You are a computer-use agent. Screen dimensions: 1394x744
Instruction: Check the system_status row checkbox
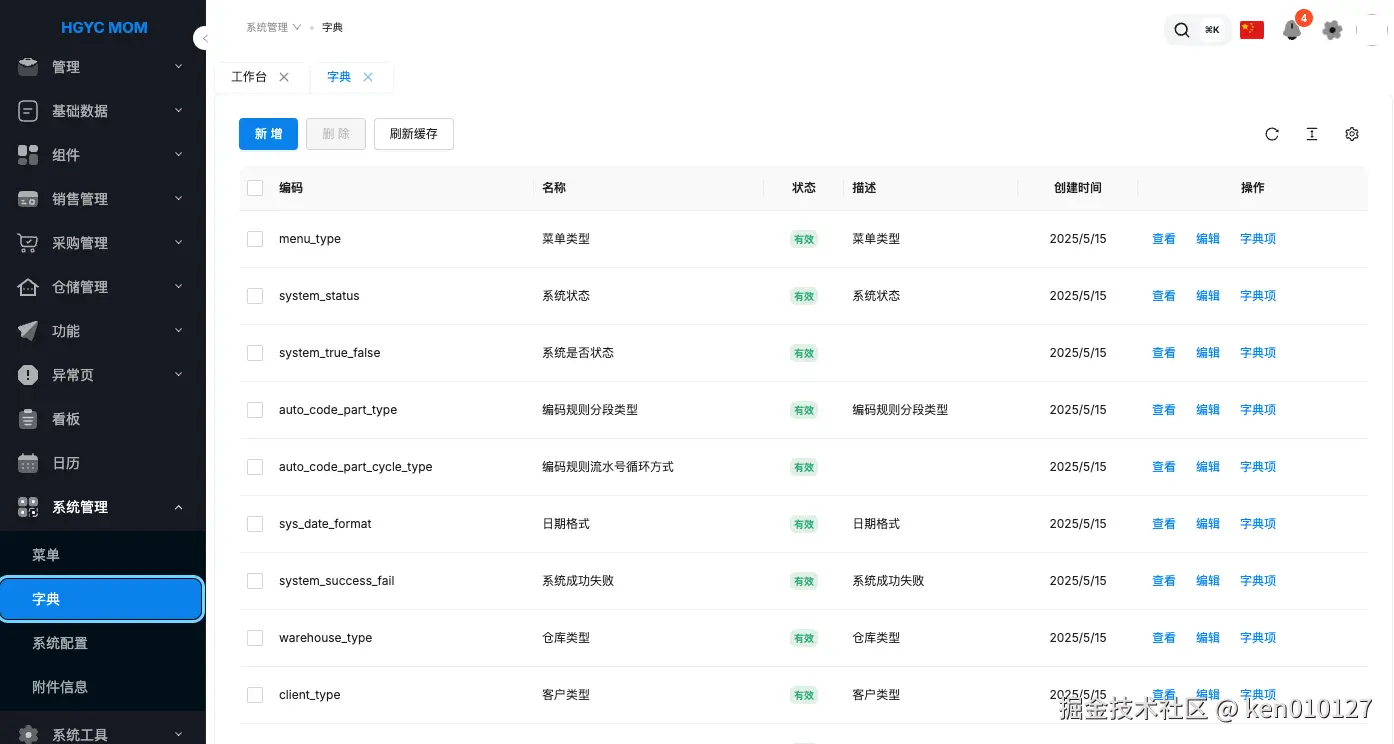tap(255, 296)
